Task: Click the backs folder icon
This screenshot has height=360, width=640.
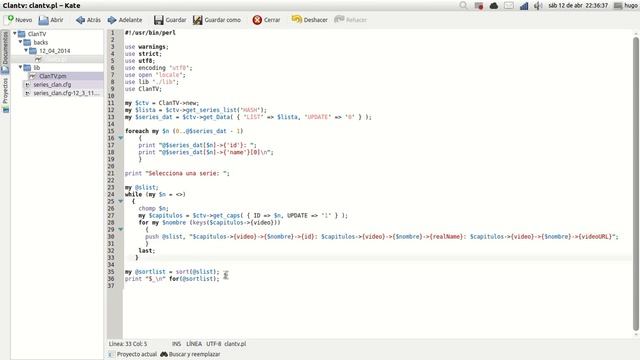Action: pyautogui.click(x=27, y=42)
